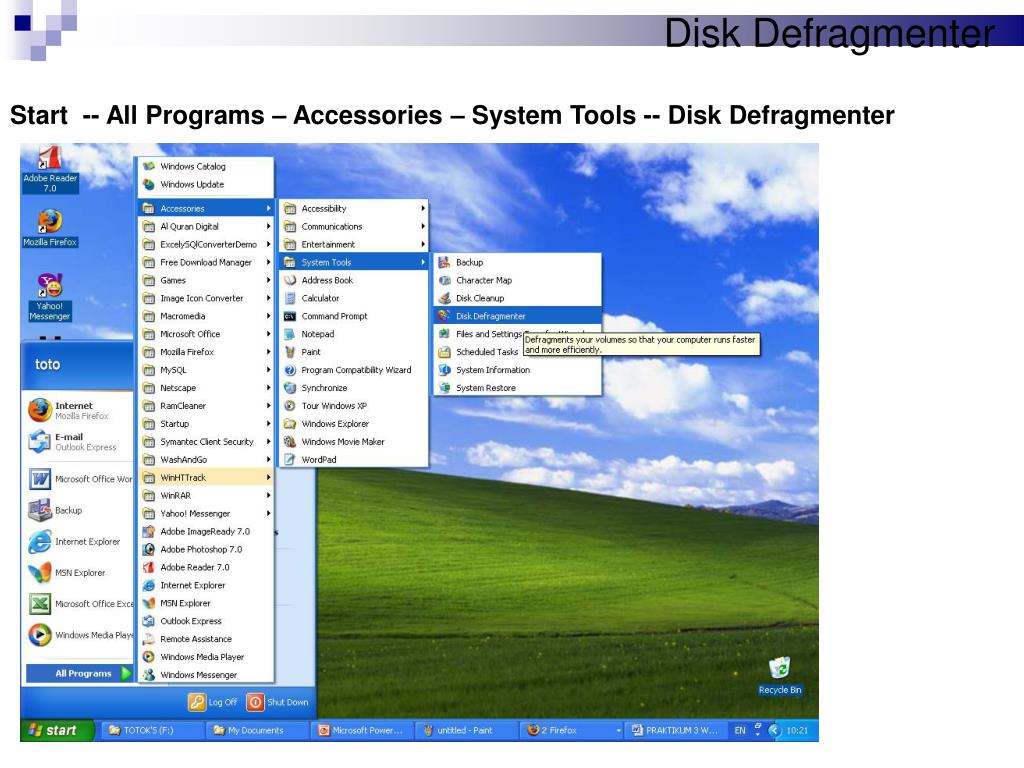Click the Address Book icon

(x=290, y=280)
